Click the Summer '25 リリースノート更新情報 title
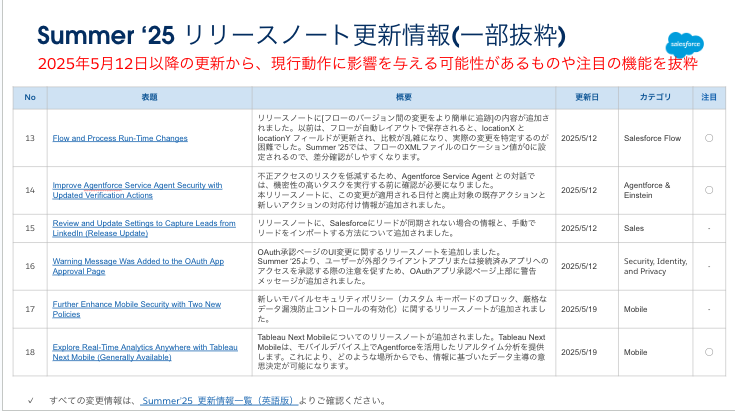735x411 pixels. (x=301, y=35)
